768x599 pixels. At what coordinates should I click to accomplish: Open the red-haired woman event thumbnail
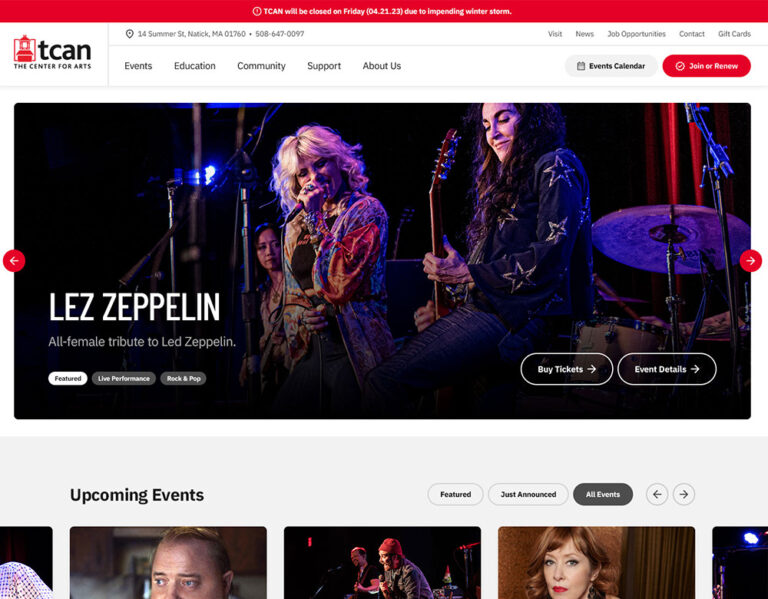pyautogui.click(x=596, y=563)
